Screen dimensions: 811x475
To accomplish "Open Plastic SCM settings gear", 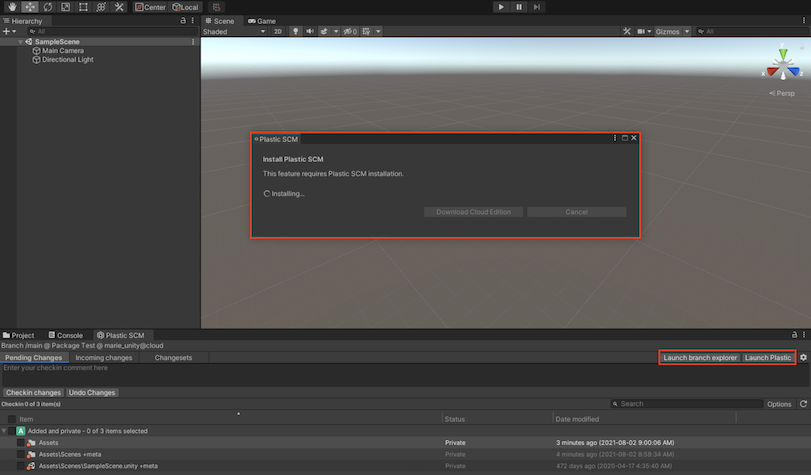I will [x=803, y=357].
